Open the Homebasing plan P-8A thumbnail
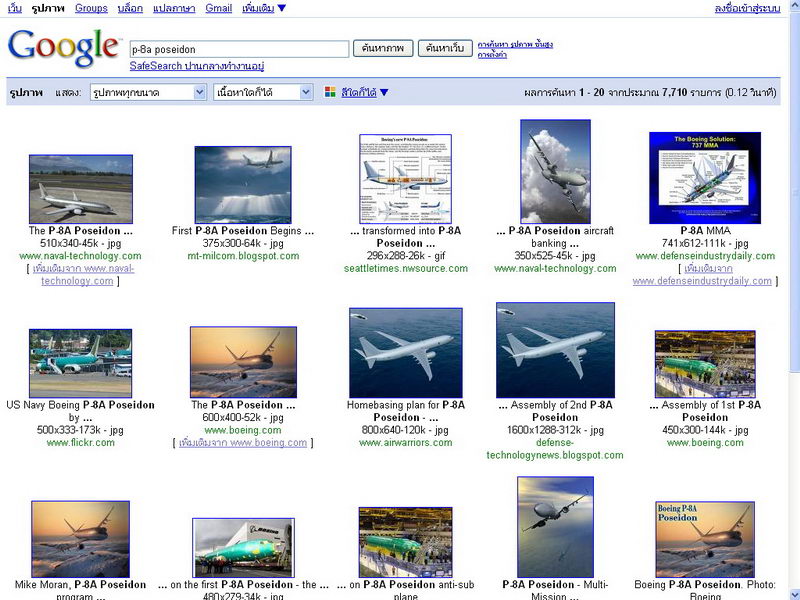The width and height of the screenshot is (800, 600). click(x=406, y=353)
